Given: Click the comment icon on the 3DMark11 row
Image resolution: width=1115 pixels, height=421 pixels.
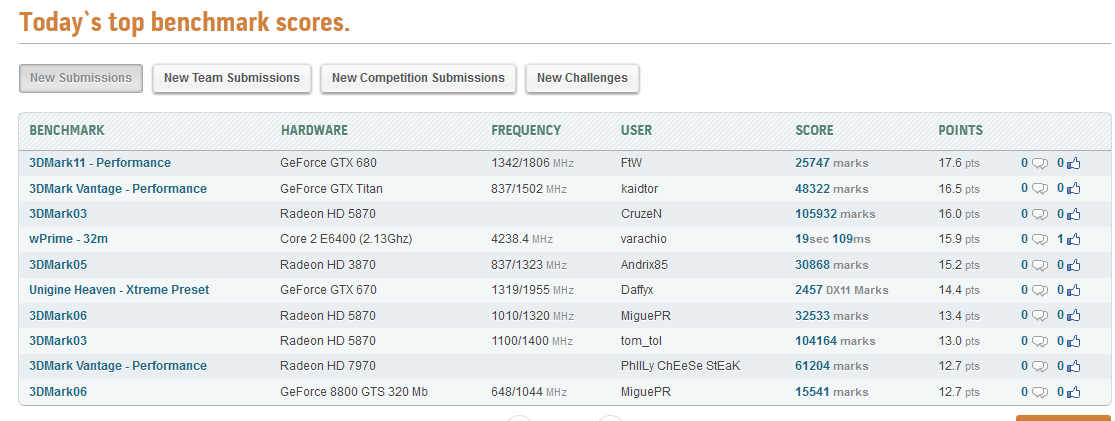Looking at the screenshot, I should pyautogui.click(x=1040, y=163).
